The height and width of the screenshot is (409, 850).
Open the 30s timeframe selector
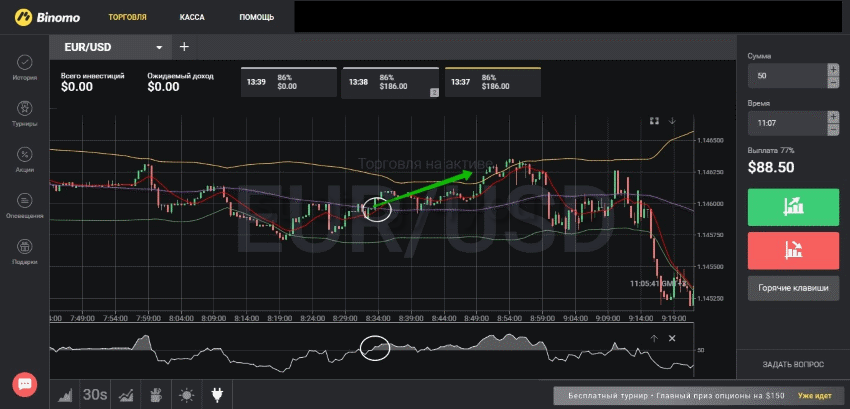point(96,395)
